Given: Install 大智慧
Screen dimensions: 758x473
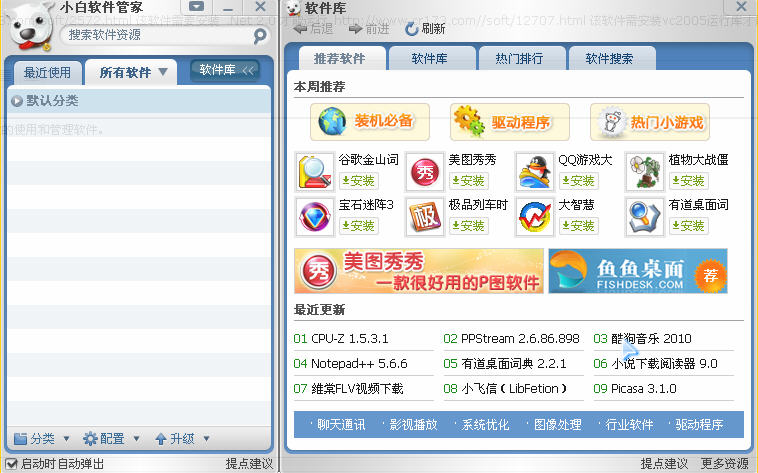Looking at the screenshot, I should pyautogui.click(x=579, y=226).
